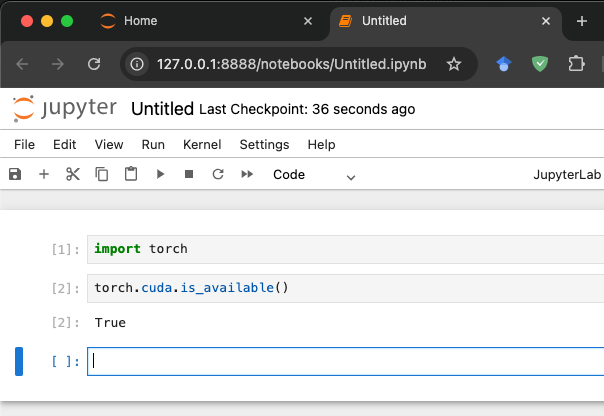Click the address bar URL
Image resolution: width=604 pixels, height=416 pixels.
tap(292, 64)
